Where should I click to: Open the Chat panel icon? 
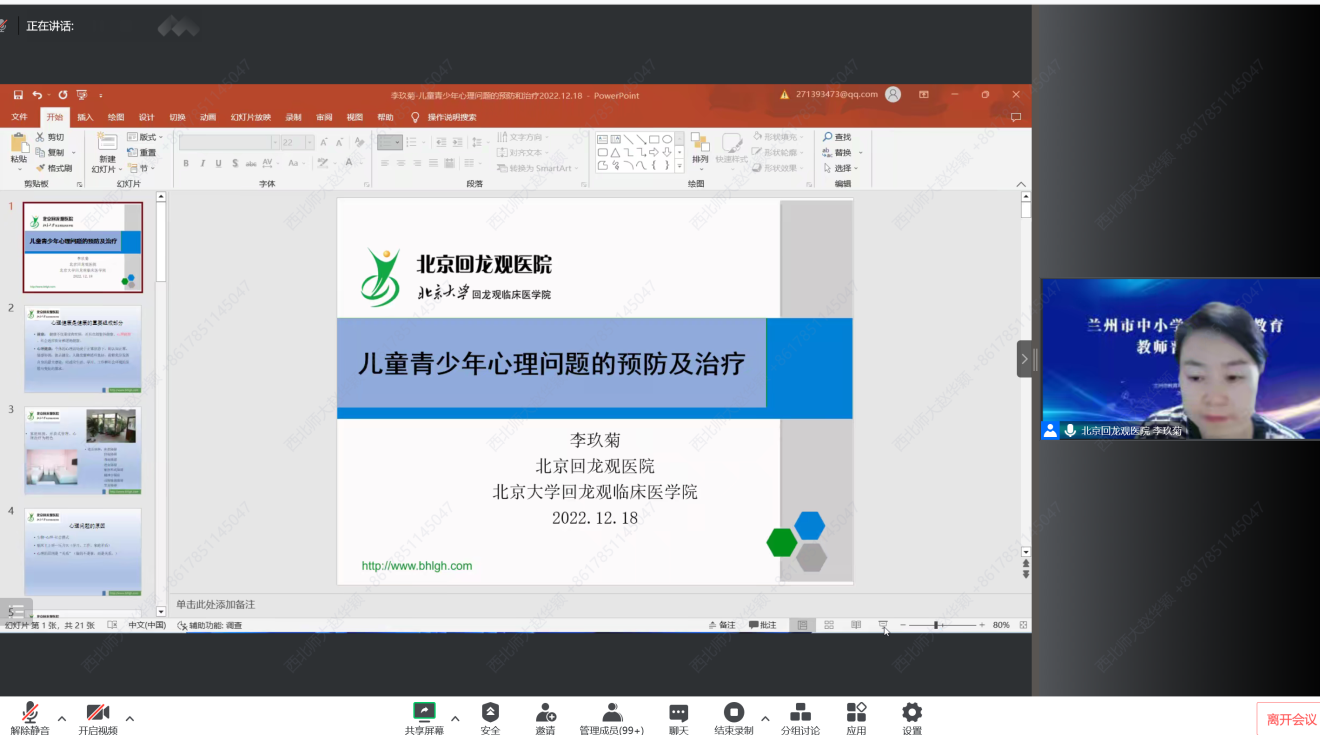pos(678,712)
